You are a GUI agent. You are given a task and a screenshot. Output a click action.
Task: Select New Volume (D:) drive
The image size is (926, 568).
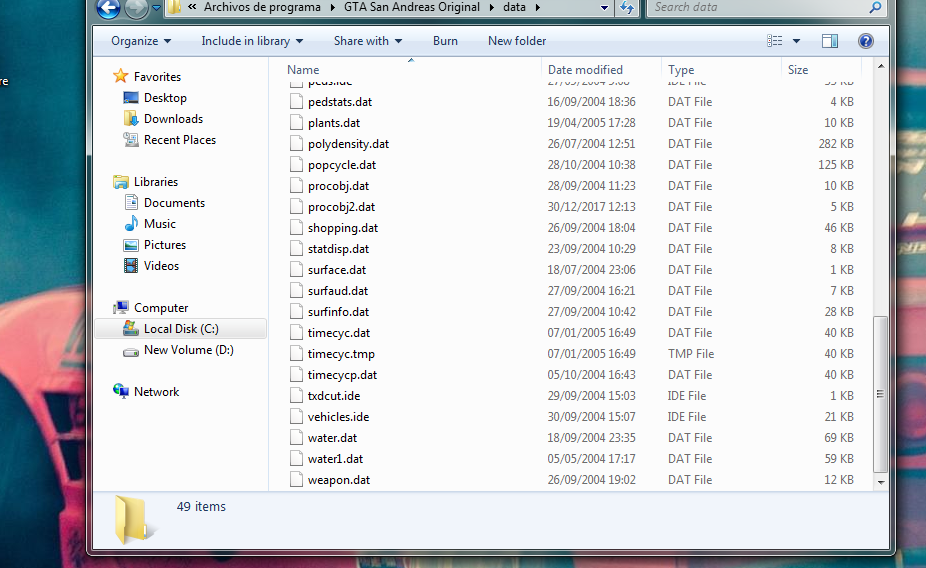[x=188, y=350]
